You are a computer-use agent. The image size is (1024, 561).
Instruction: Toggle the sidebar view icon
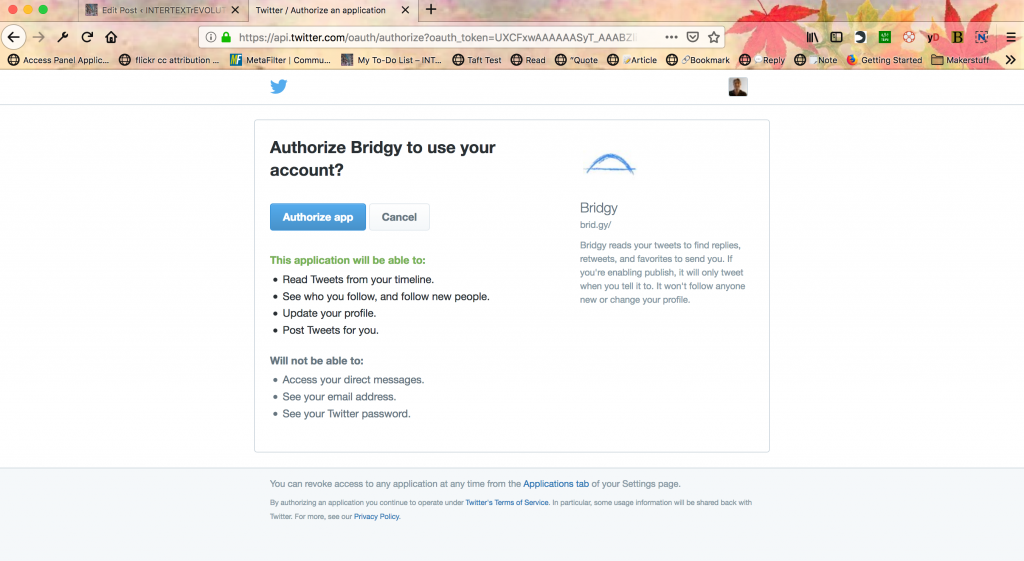pos(836,37)
